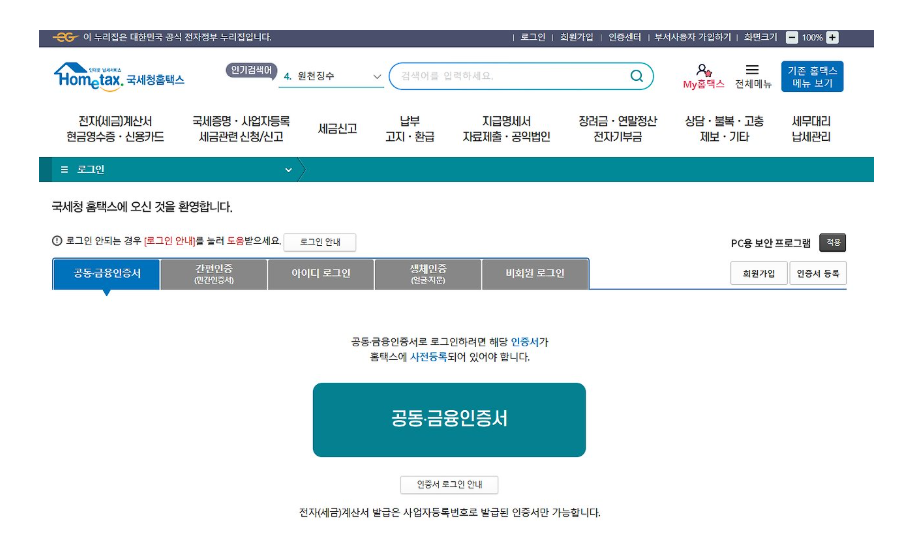
Task: Click the 100% zoom level text
Action: tap(812, 38)
